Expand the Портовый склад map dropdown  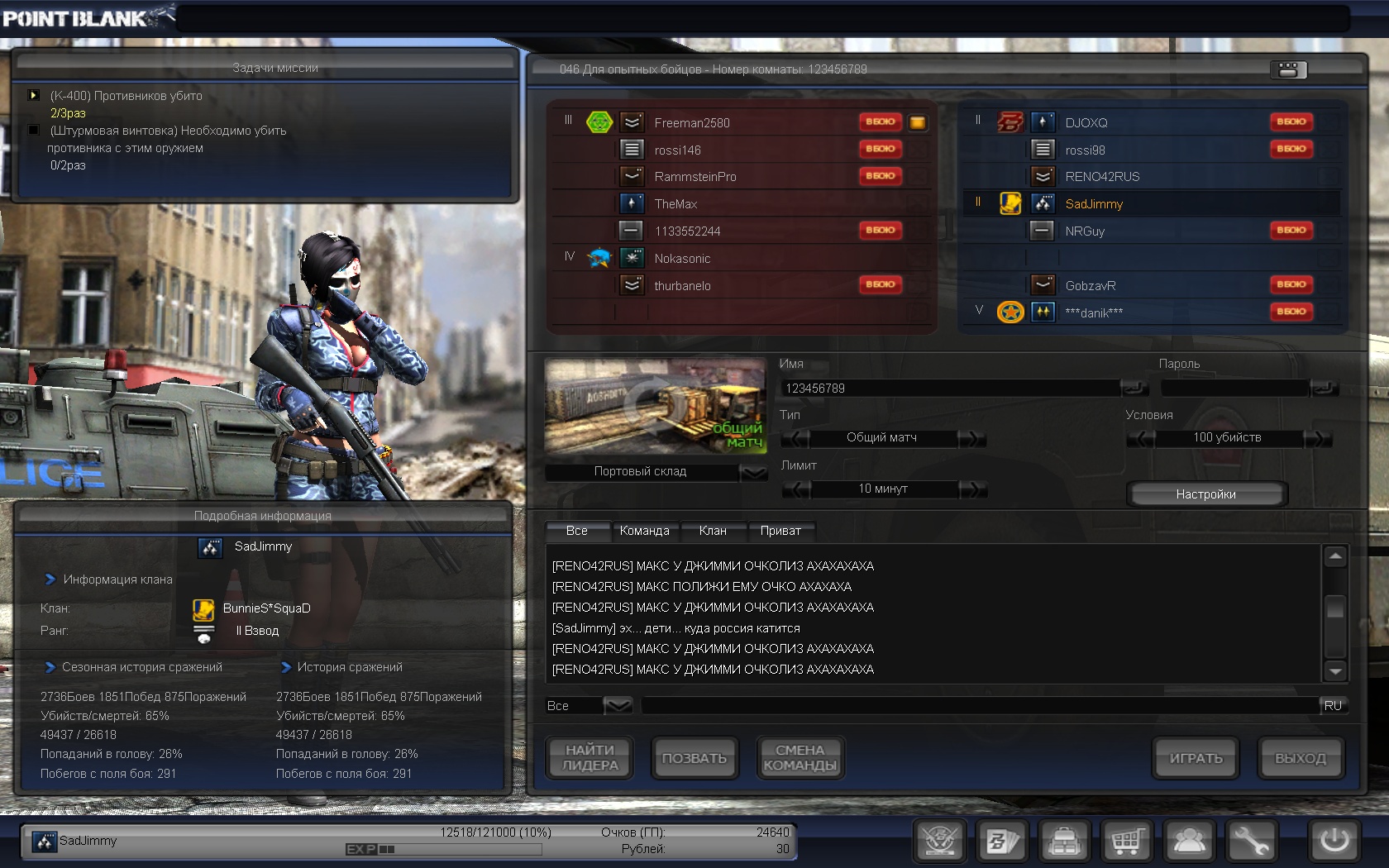753,472
